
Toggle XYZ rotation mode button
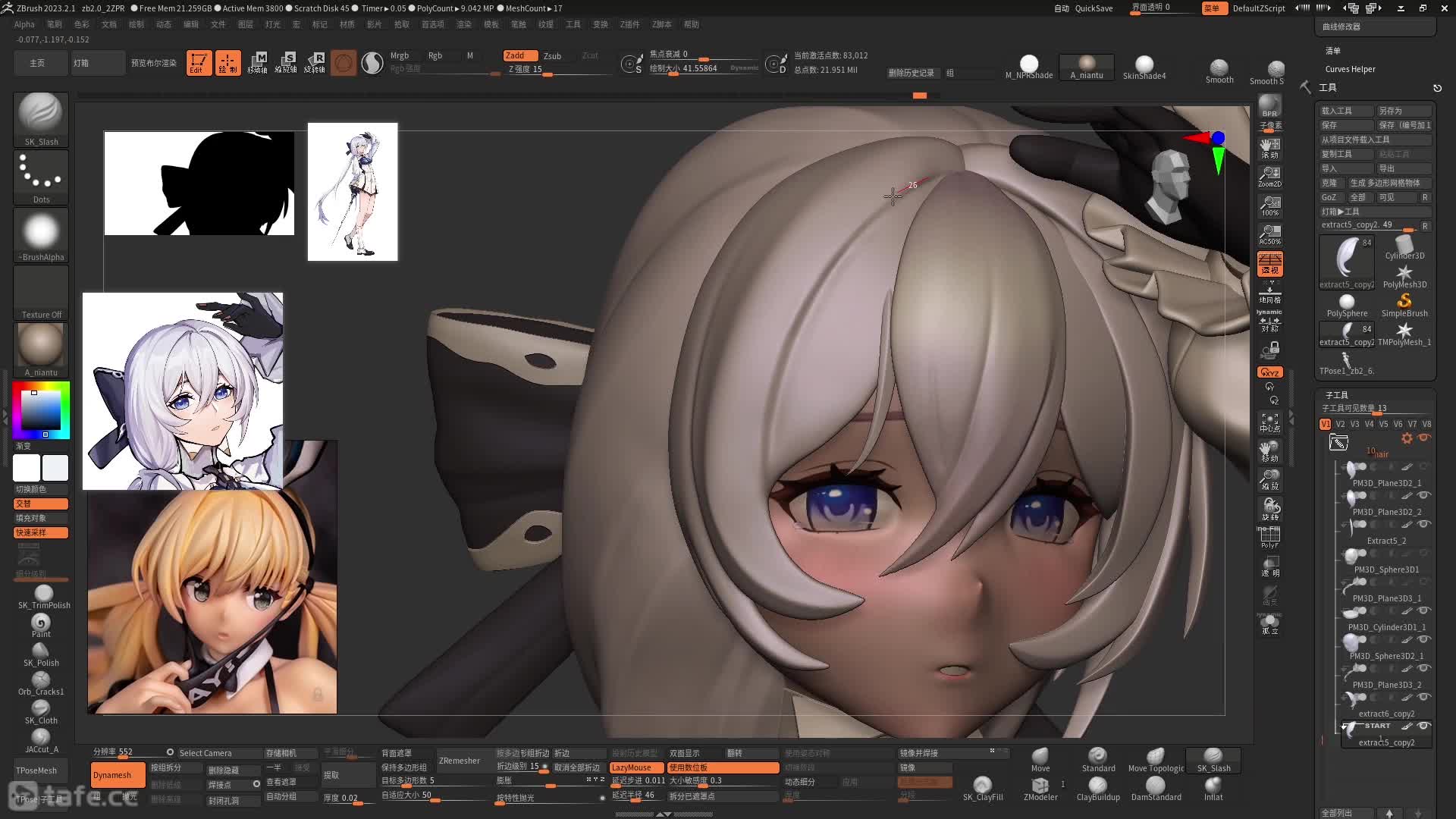click(1270, 372)
